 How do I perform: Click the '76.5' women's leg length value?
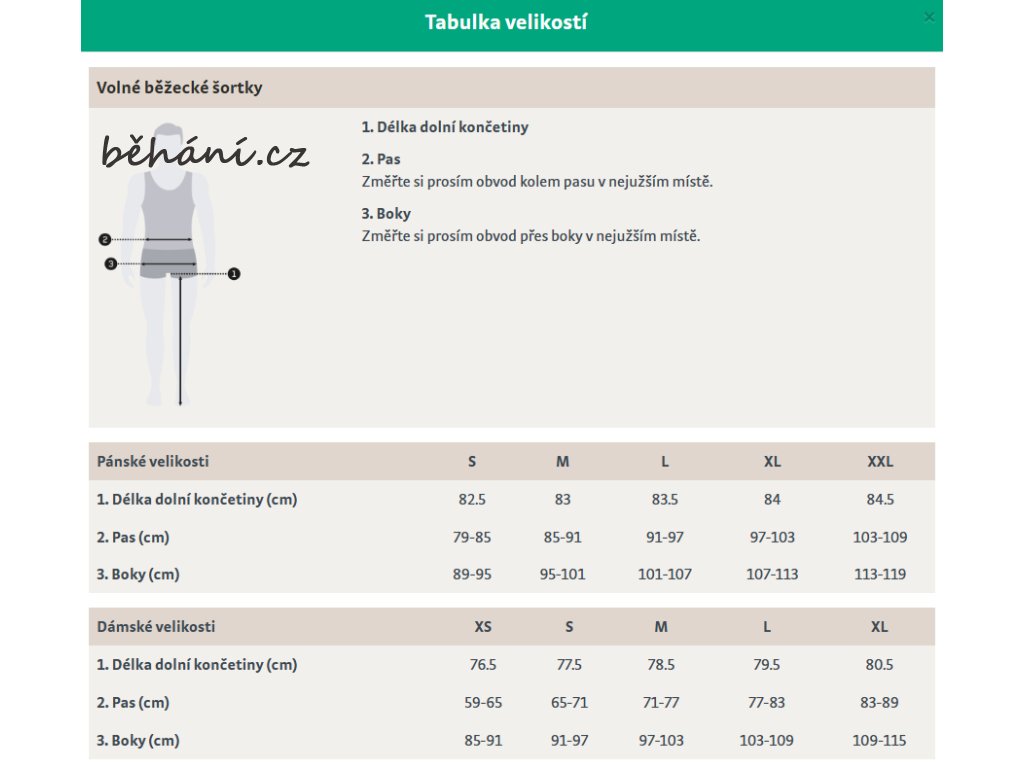[x=483, y=665]
